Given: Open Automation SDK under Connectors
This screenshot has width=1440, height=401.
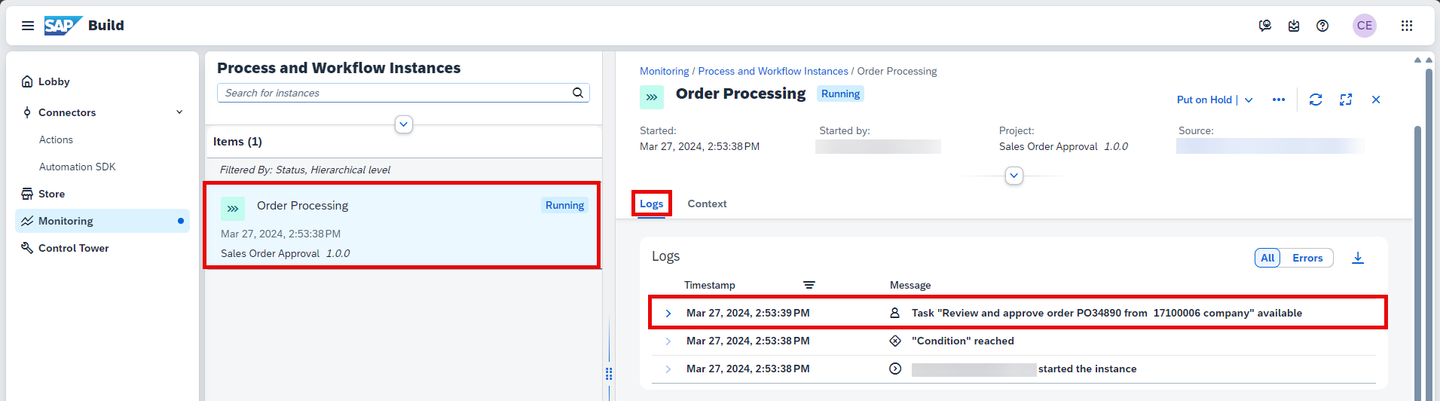Looking at the screenshot, I should tap(77, 167).
